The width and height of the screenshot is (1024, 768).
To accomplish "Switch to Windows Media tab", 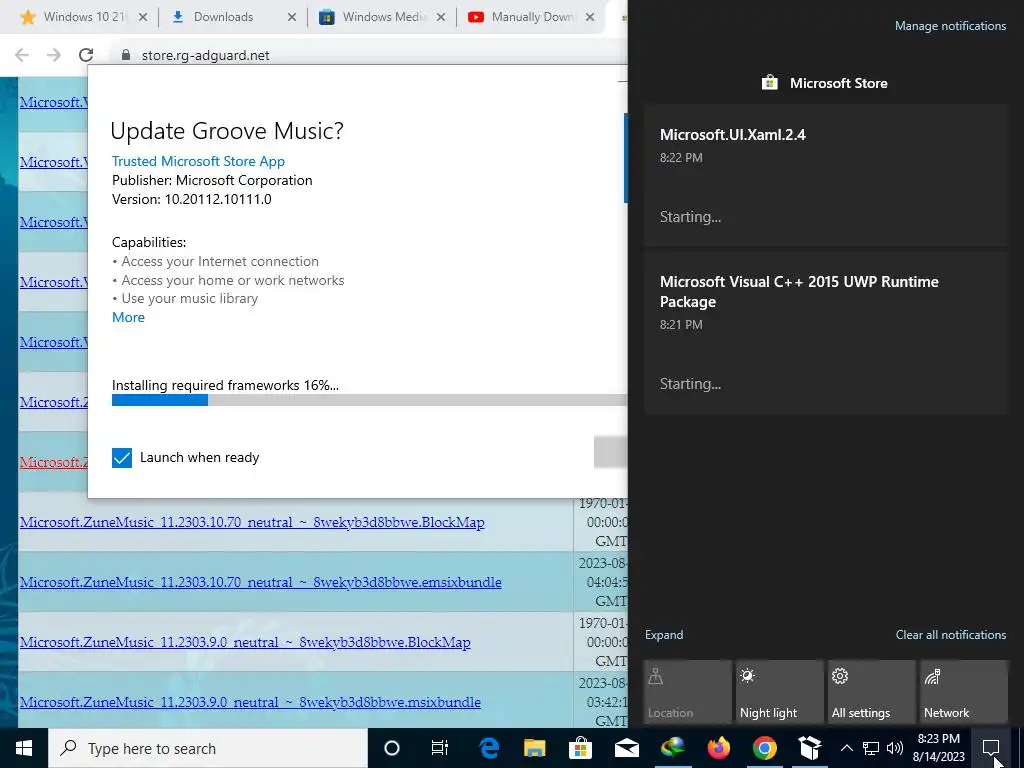I will 384,17.
